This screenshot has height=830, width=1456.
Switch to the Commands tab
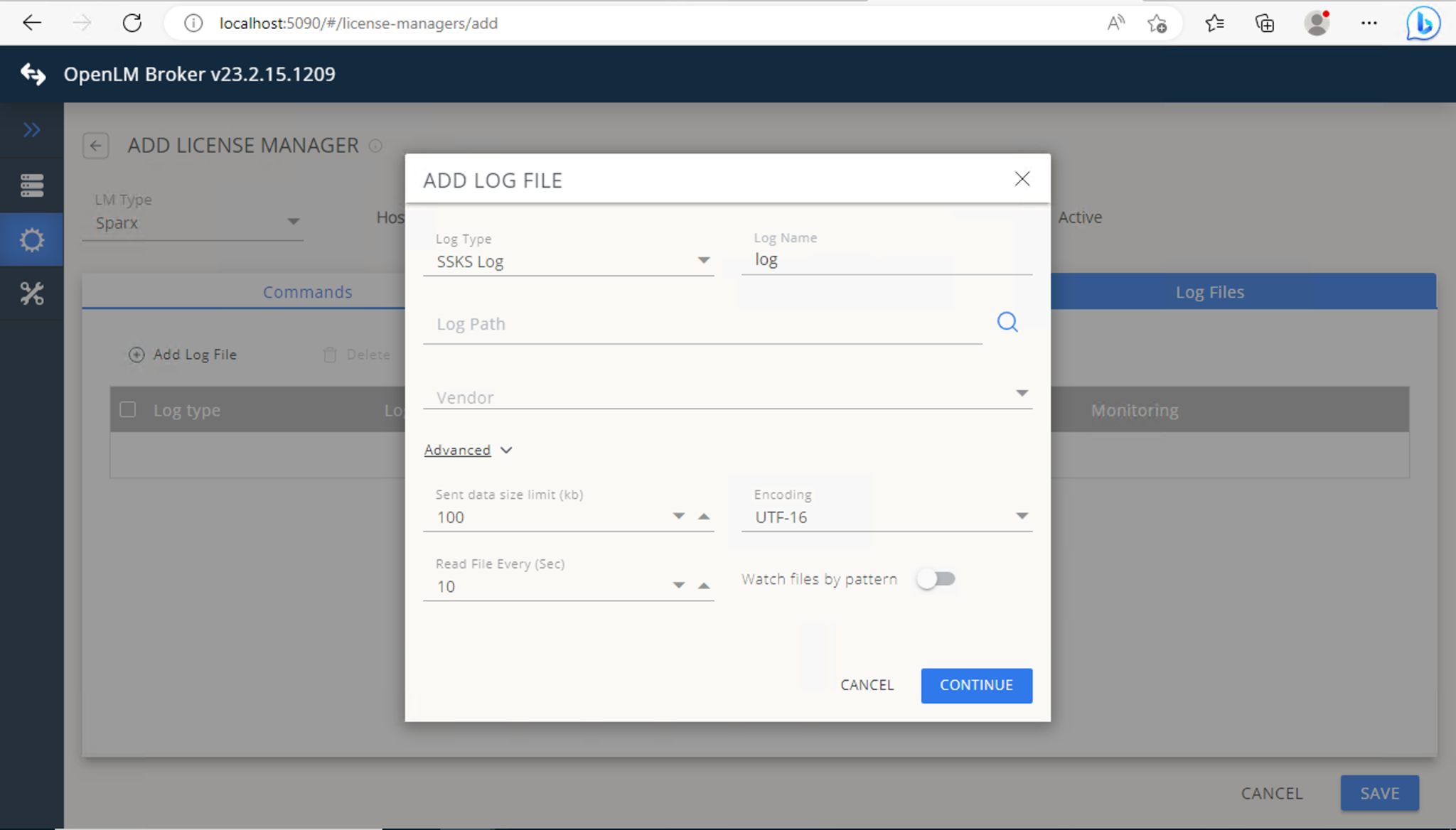tap(307, 292)
